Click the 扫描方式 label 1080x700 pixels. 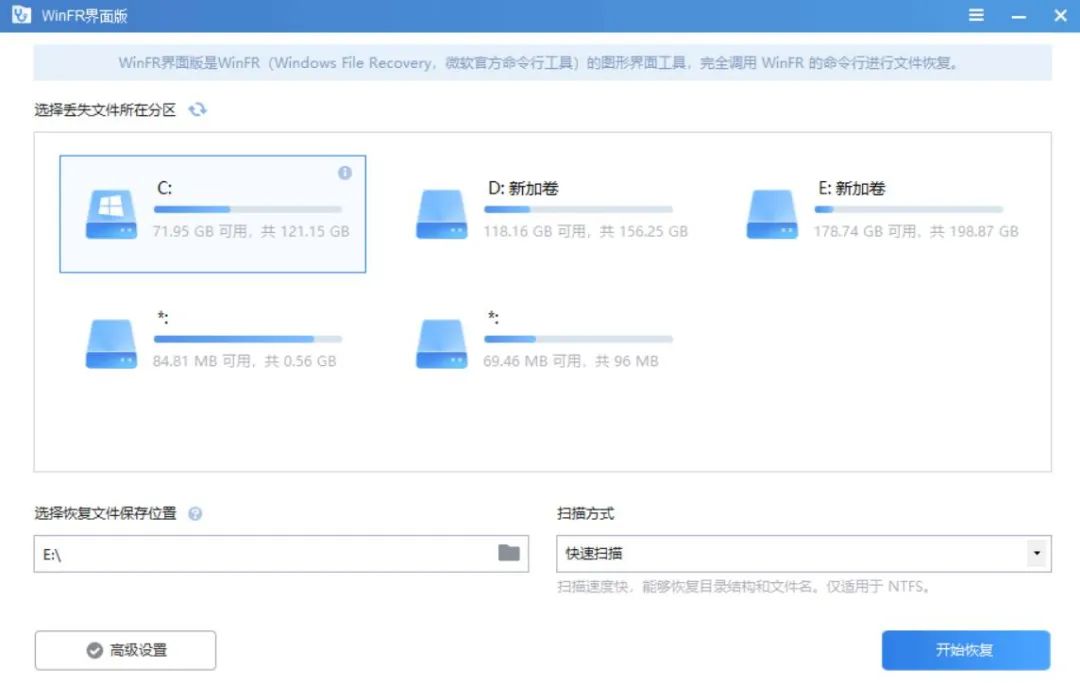point(585,513)
